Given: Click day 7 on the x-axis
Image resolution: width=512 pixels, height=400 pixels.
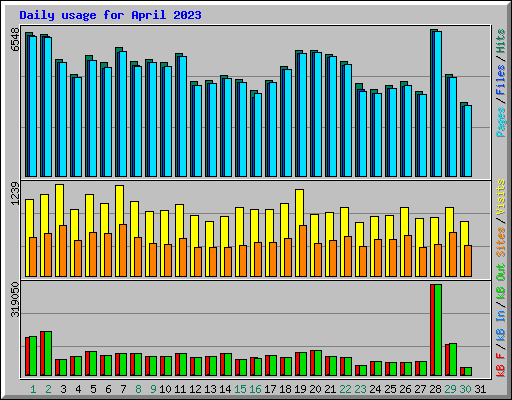Looking at the screenshot, I should point(123,389).
